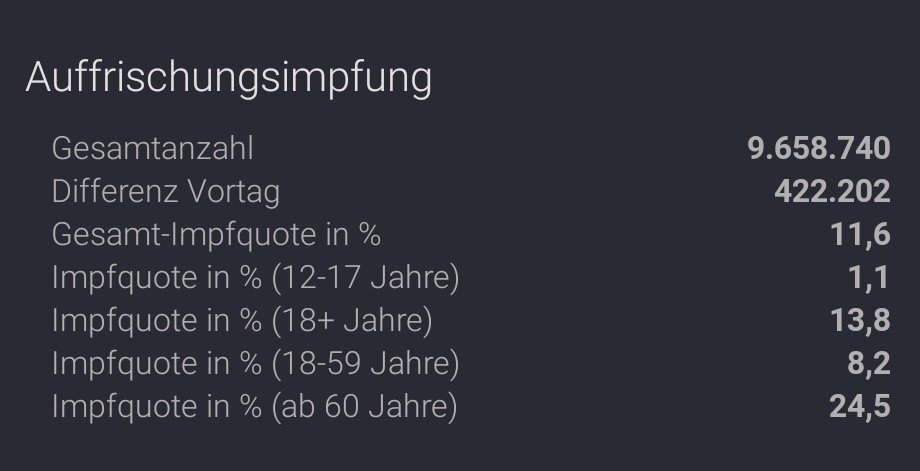Select the Gesamtanzahl label
This screenshot has height=471, width=920.
[x=153, y=148]
